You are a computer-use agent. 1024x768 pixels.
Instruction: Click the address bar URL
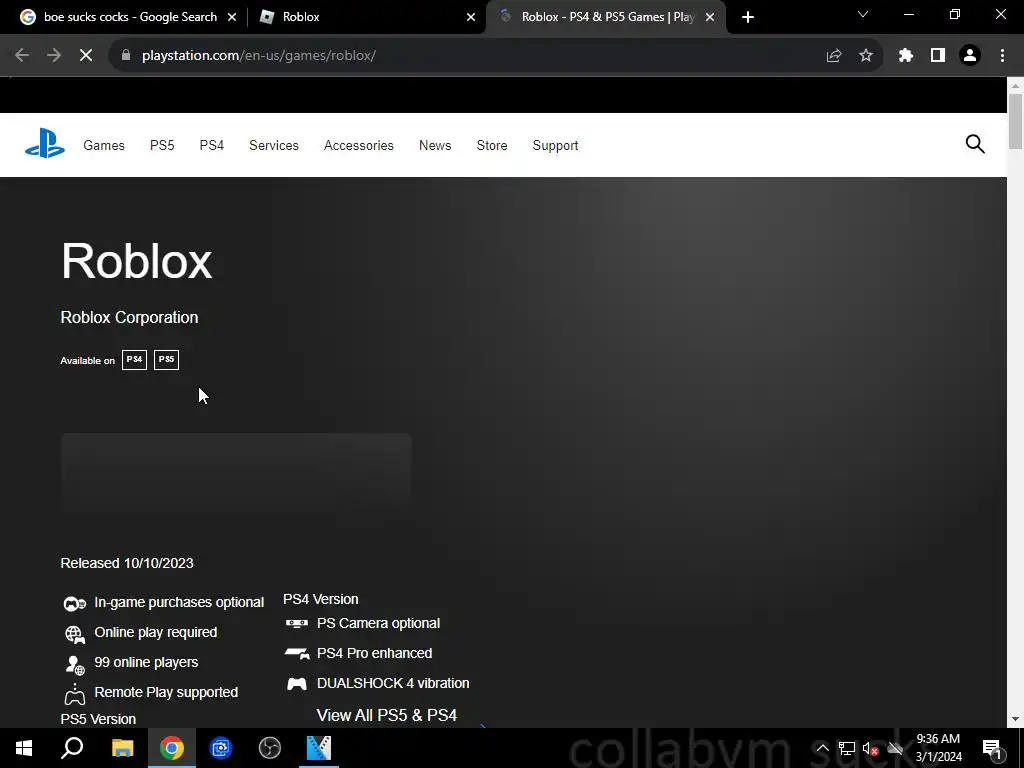[259, 56]
